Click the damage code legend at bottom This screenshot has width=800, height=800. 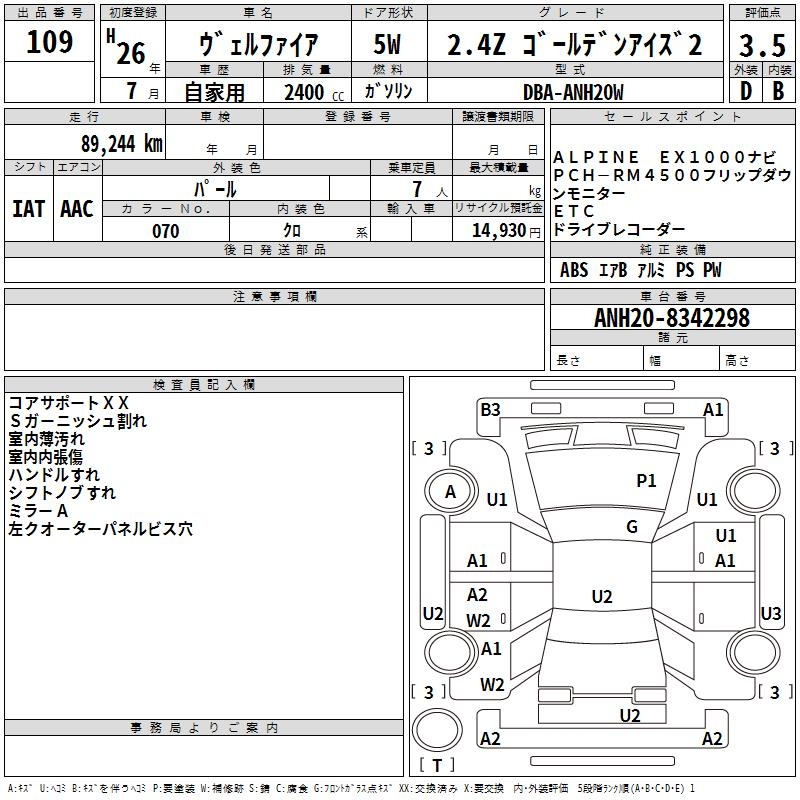click(x=351, y=788)
